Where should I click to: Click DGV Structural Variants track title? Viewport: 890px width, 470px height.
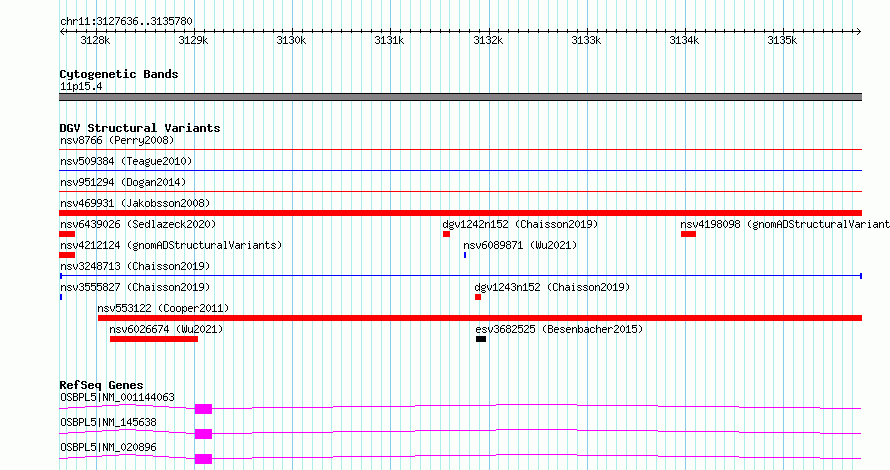coord(140,128)
